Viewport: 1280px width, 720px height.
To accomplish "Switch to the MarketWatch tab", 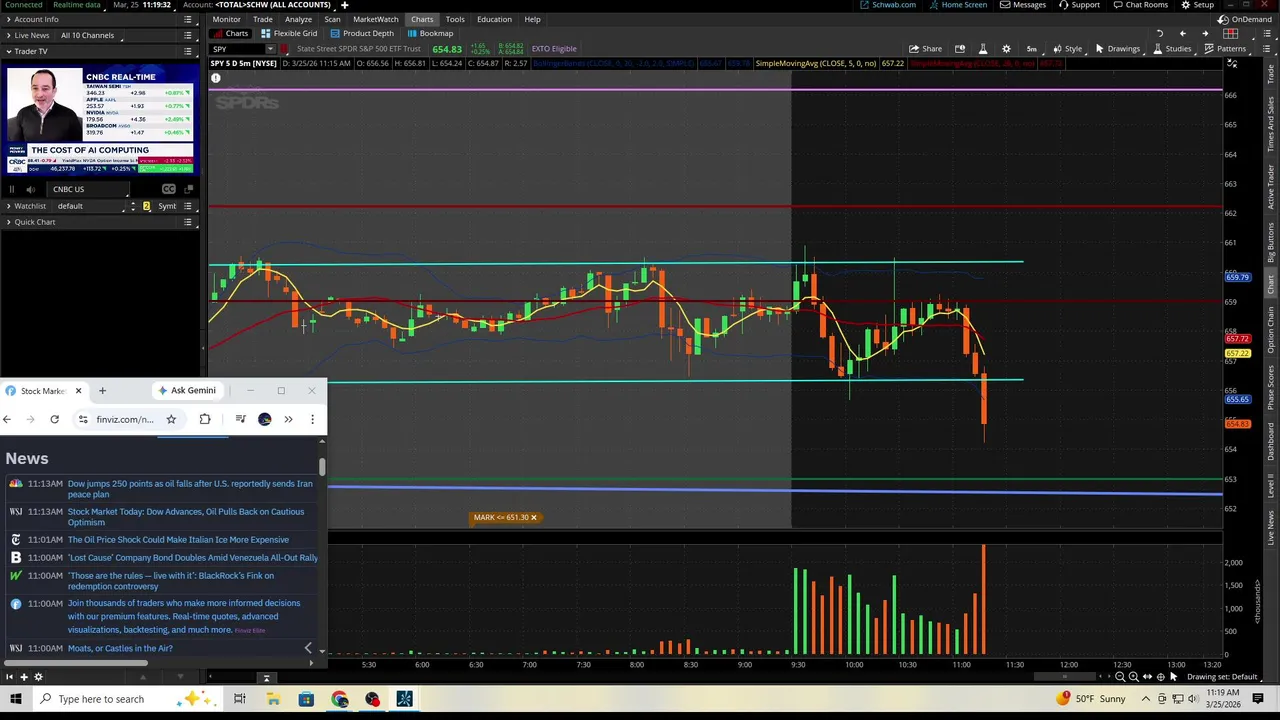I will coord(375,19).
